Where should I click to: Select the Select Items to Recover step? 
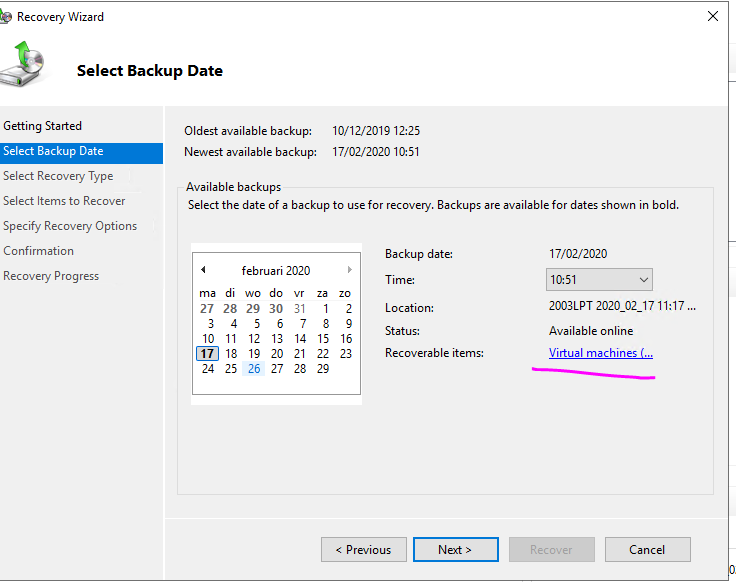[64, 201]
